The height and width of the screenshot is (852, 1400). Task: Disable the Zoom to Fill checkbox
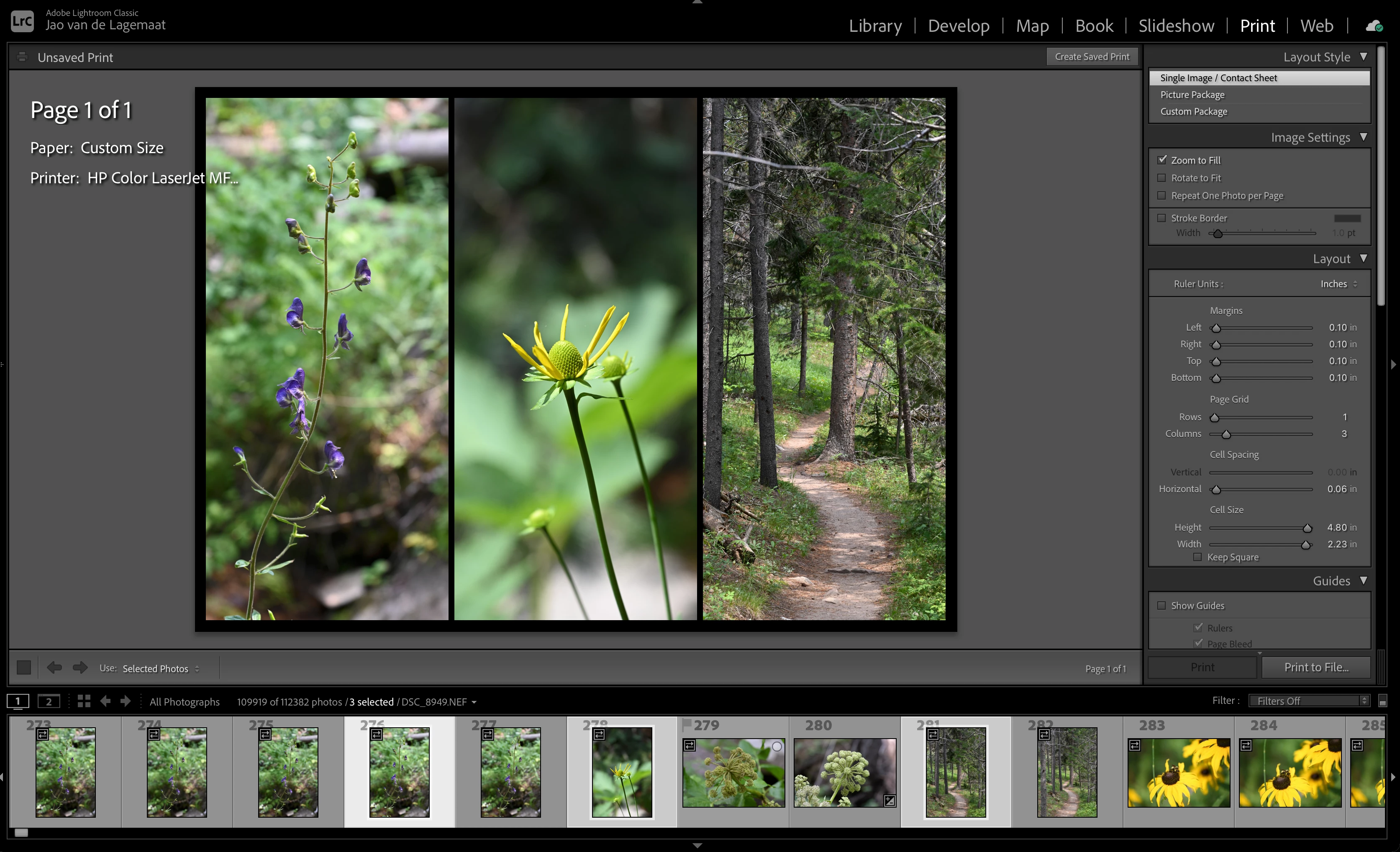[1162, 160]
